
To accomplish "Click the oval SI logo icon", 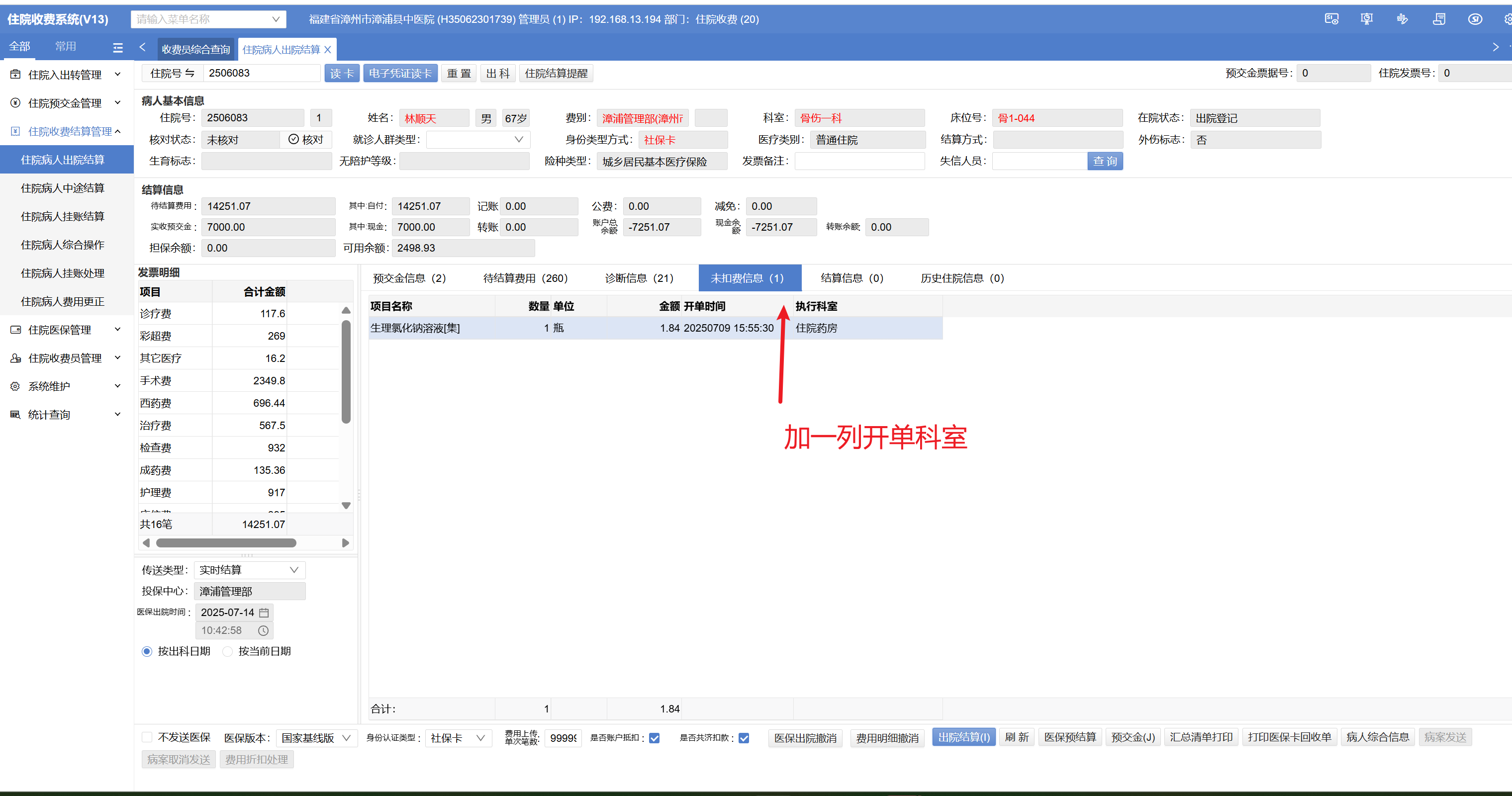I will coord(1475,19).
